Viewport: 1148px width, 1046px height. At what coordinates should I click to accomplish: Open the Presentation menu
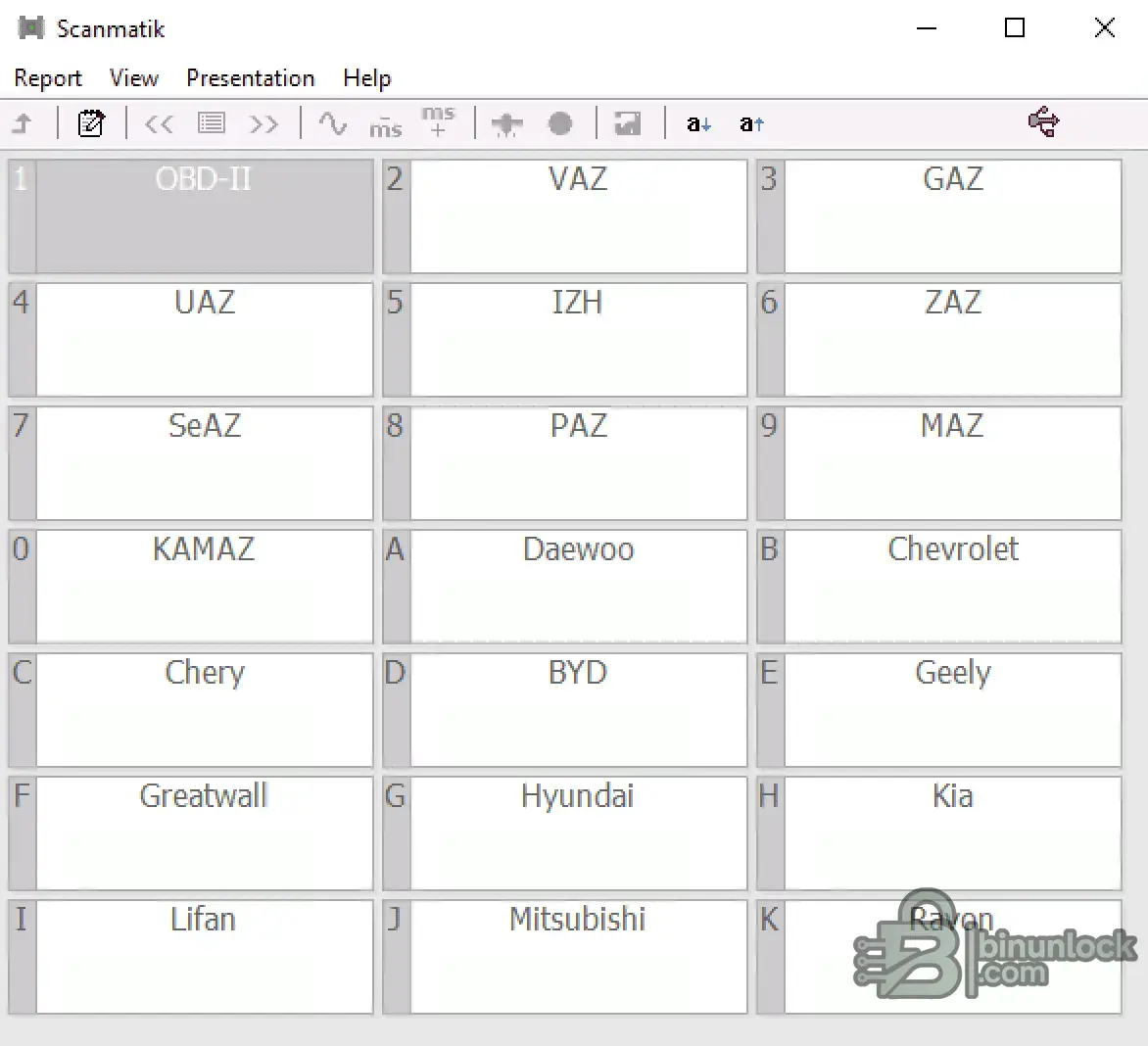coord(251,78)
